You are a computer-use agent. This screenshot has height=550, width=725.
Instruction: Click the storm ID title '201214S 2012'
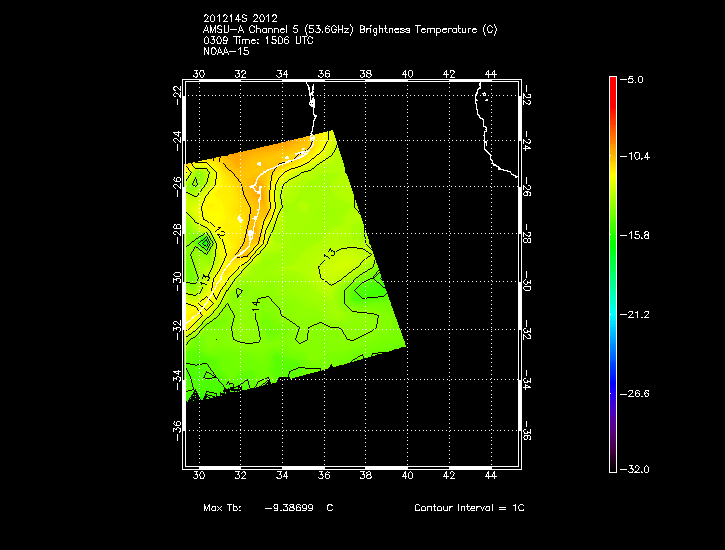(x=241, y=19)
